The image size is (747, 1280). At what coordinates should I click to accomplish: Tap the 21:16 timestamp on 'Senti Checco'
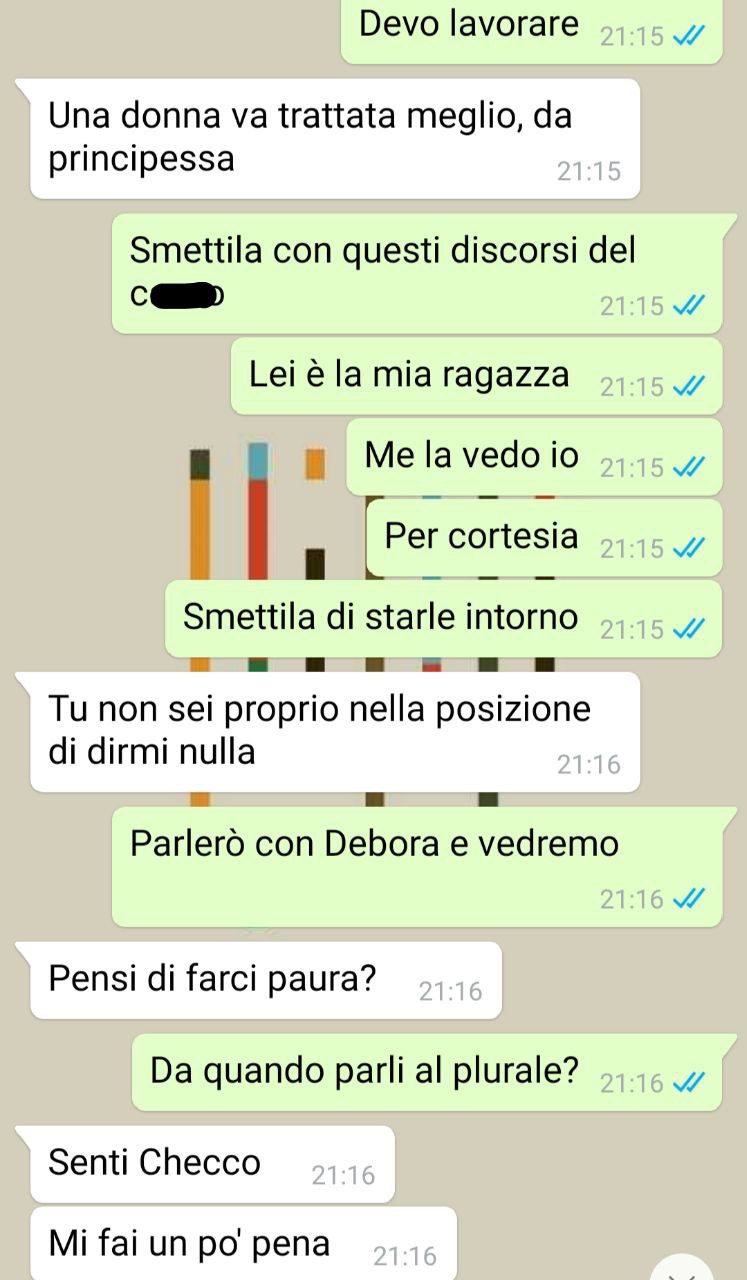344,1176
